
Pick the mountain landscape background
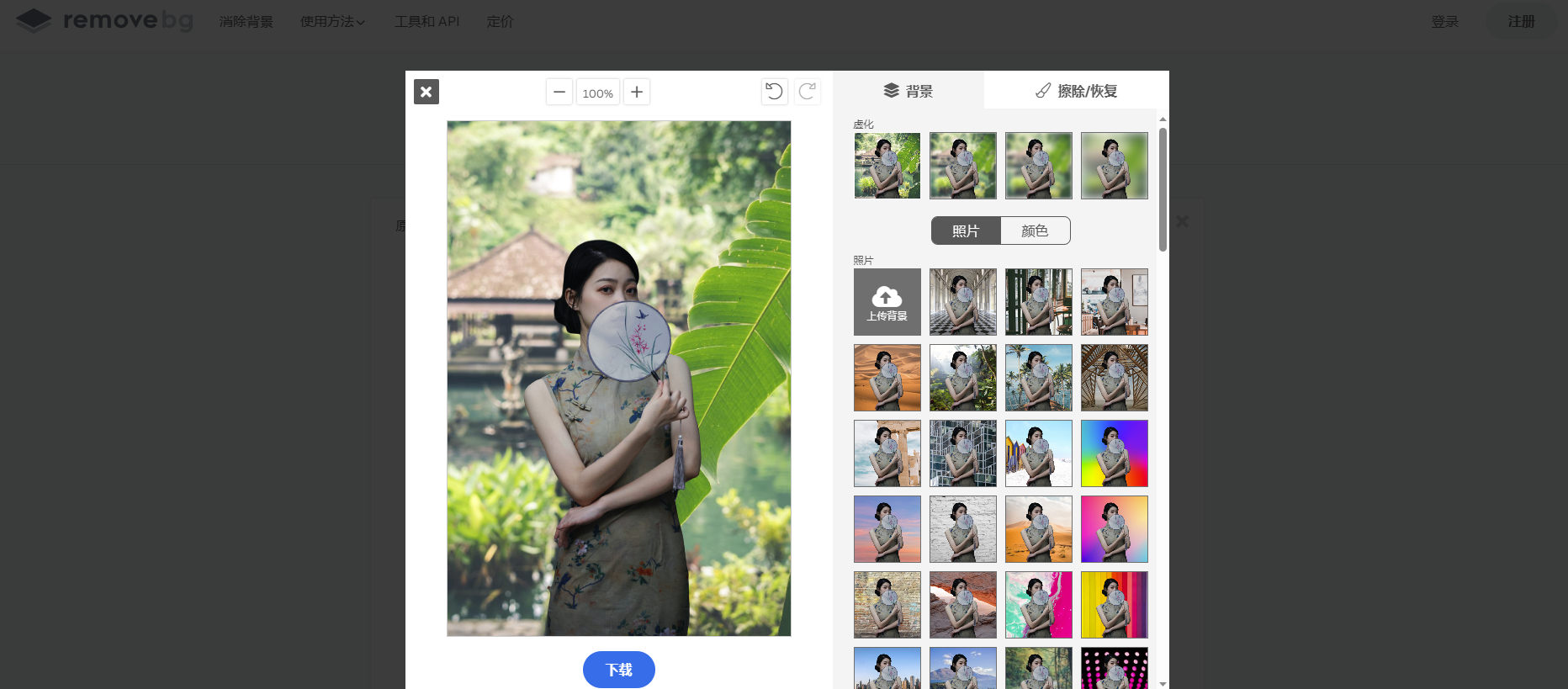coord(963,668)
